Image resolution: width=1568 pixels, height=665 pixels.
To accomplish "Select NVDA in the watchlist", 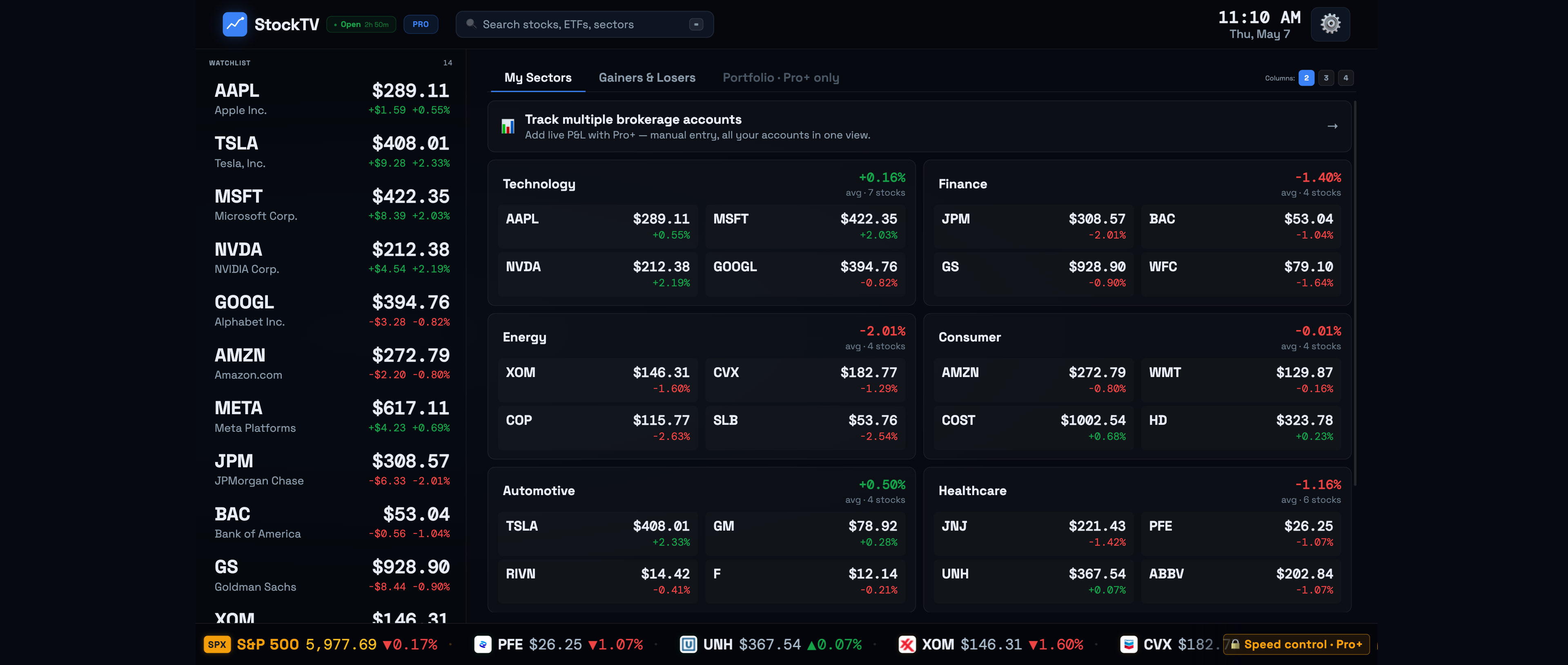I will pos(332,258).
